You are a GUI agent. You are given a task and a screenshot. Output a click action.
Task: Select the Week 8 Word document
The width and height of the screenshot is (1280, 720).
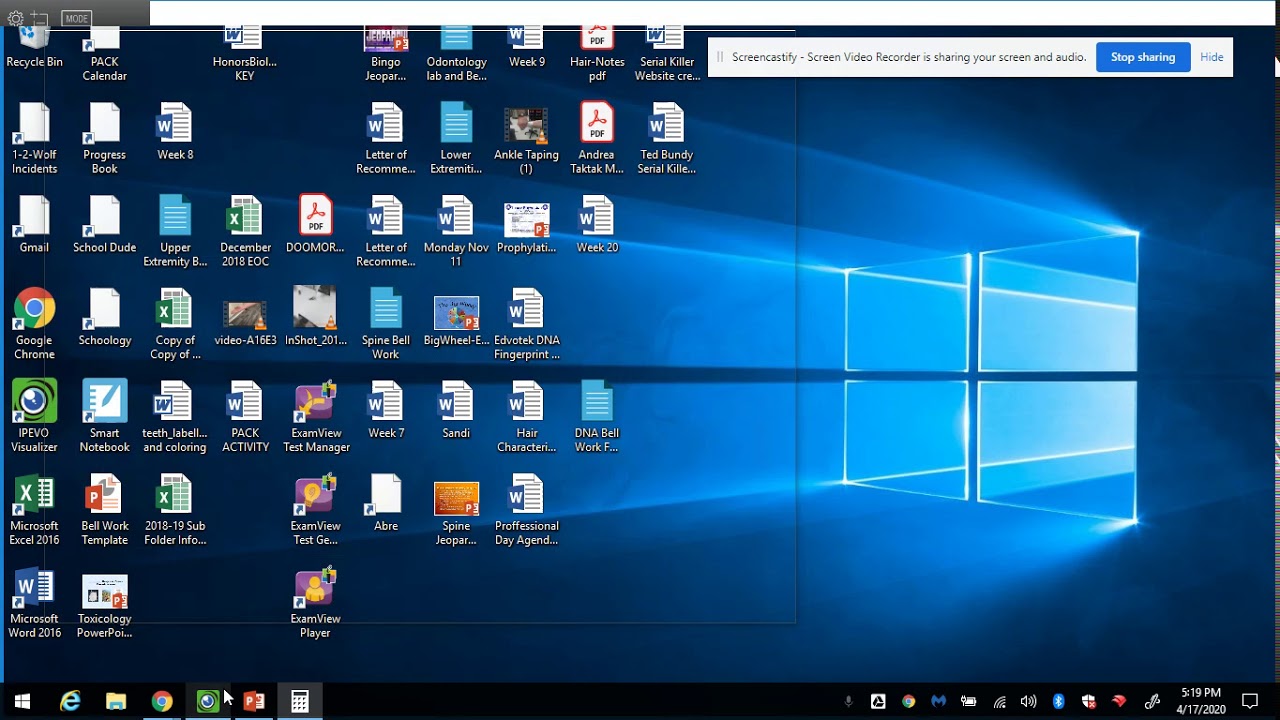pyautogui.click(x=175, y=132)
